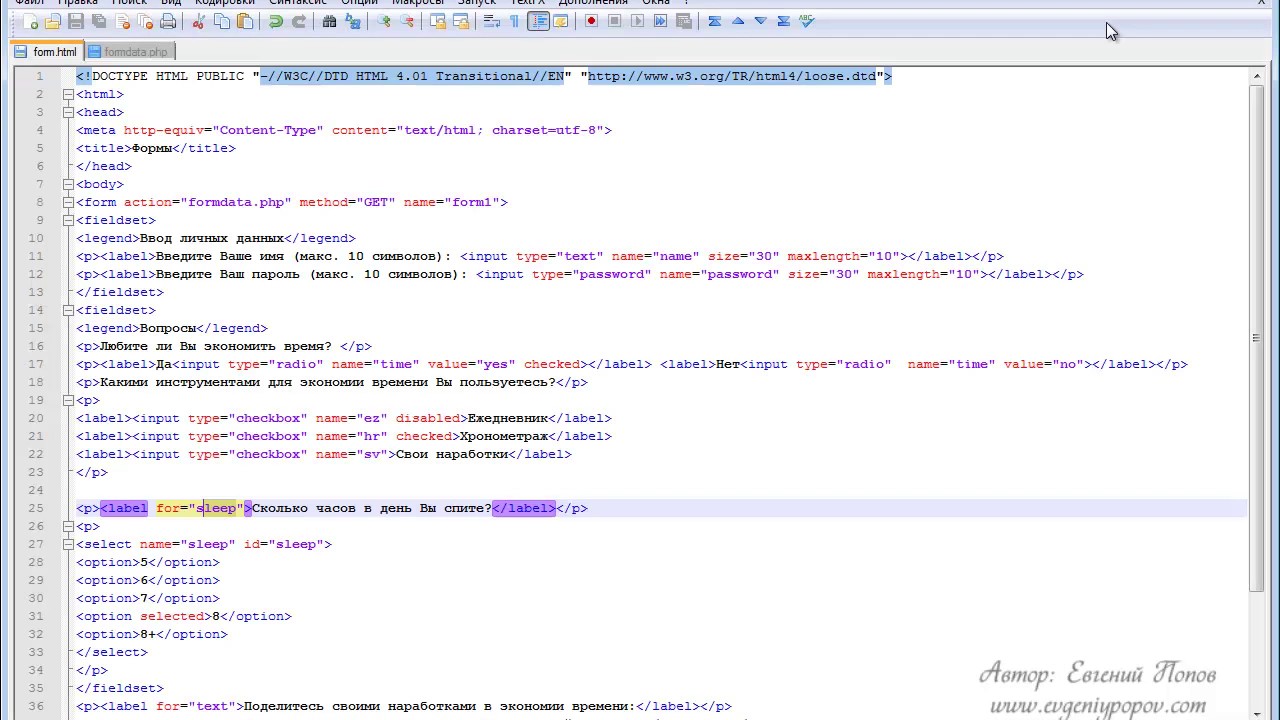Switch to the formdata.php tab
This screenshot has height=720, width=1280.
pyautogui.click(x=128, y=52)
